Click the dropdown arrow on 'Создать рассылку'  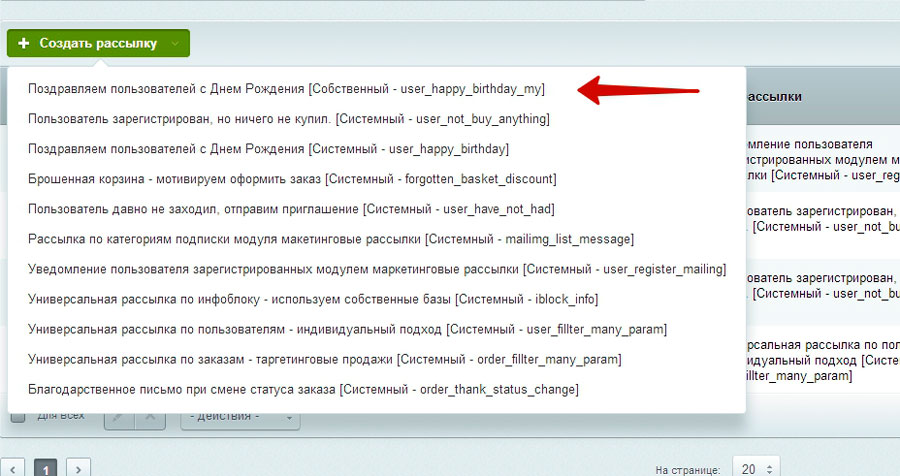click(176, 43)
